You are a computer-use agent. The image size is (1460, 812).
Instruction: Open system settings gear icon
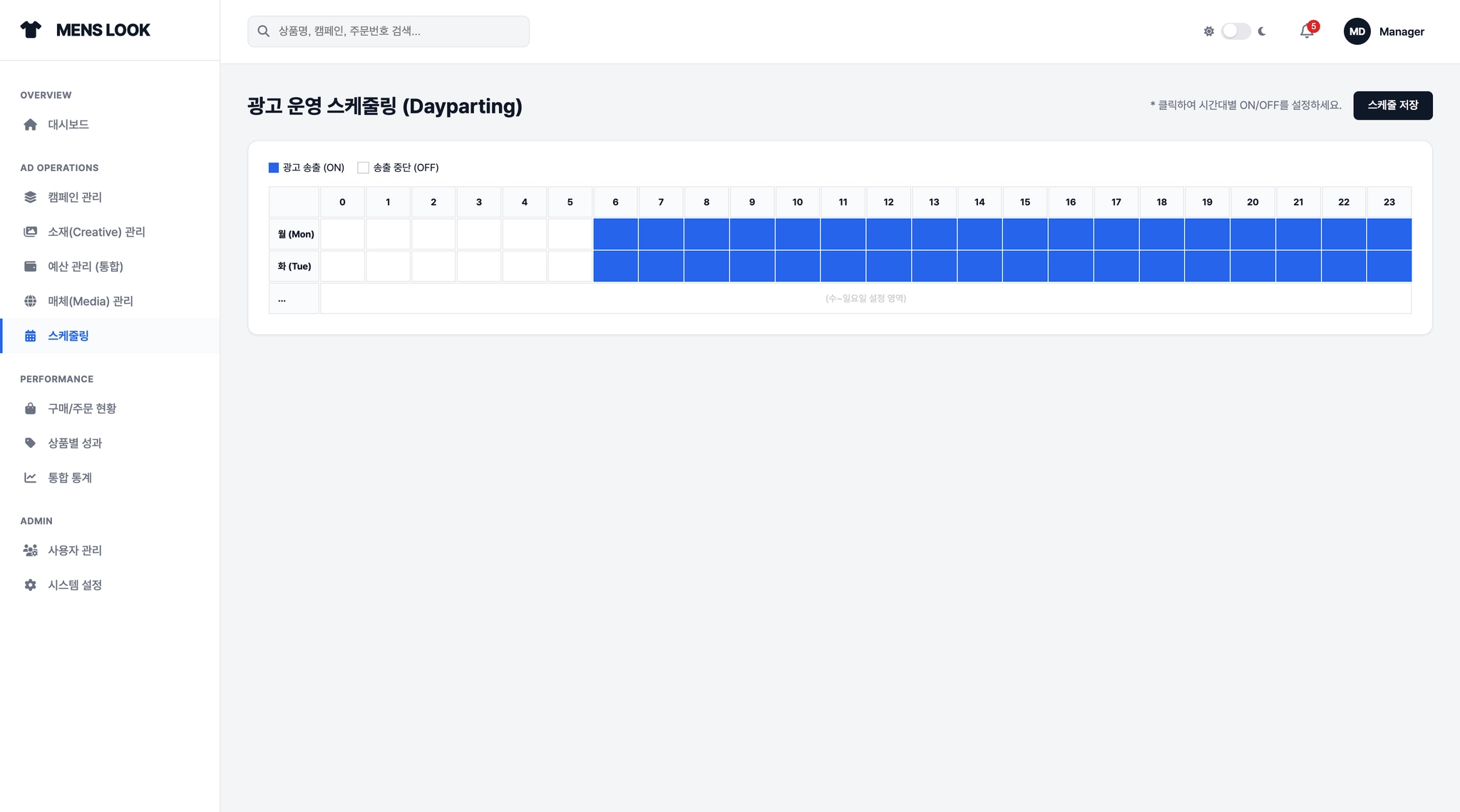point(30,585)
